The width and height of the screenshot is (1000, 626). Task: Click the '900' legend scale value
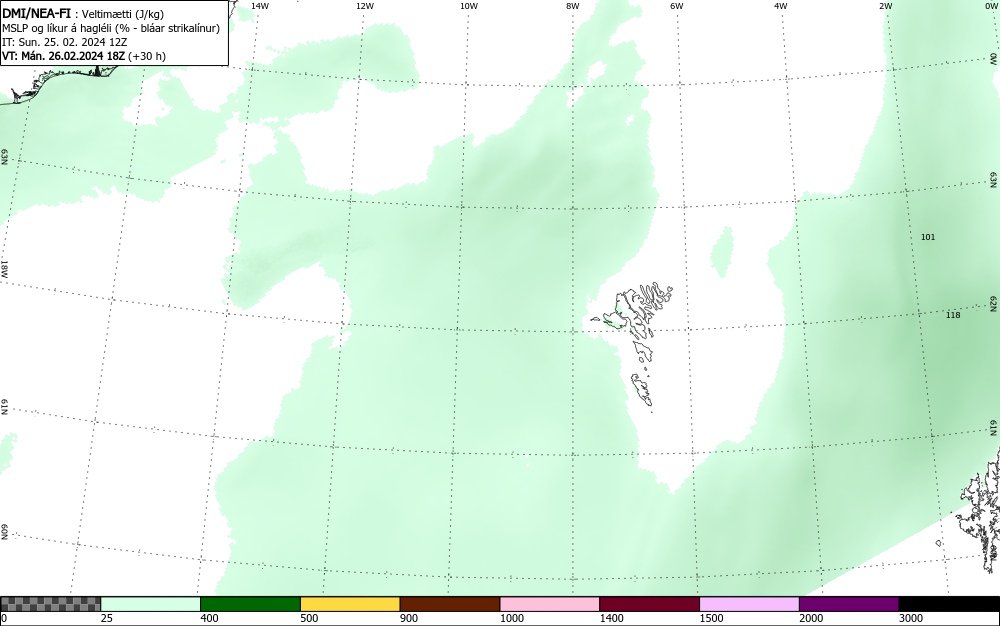[x=409, y=618]
